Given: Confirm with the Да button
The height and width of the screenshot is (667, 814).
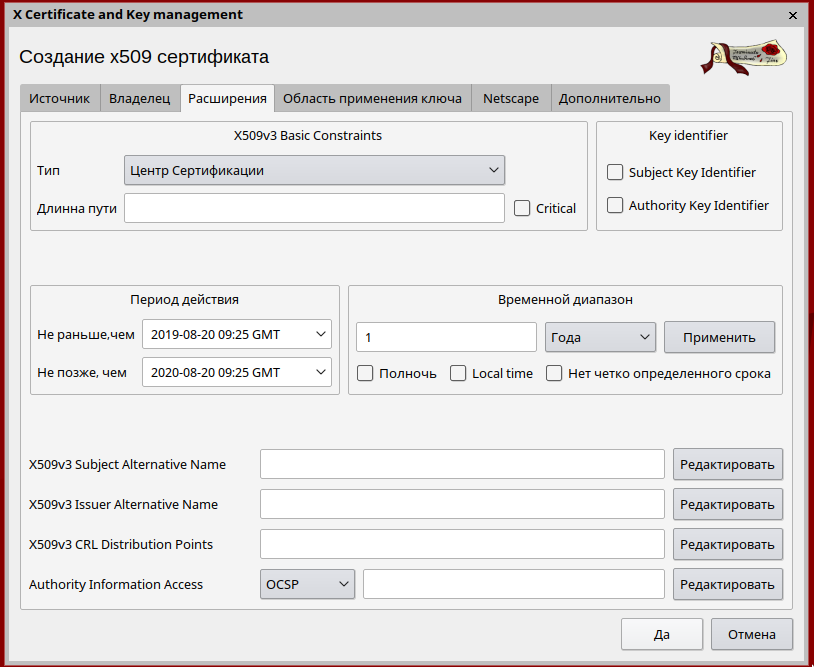Looking at the screenshot, I should pyautogui.click(x=661, y=634).
